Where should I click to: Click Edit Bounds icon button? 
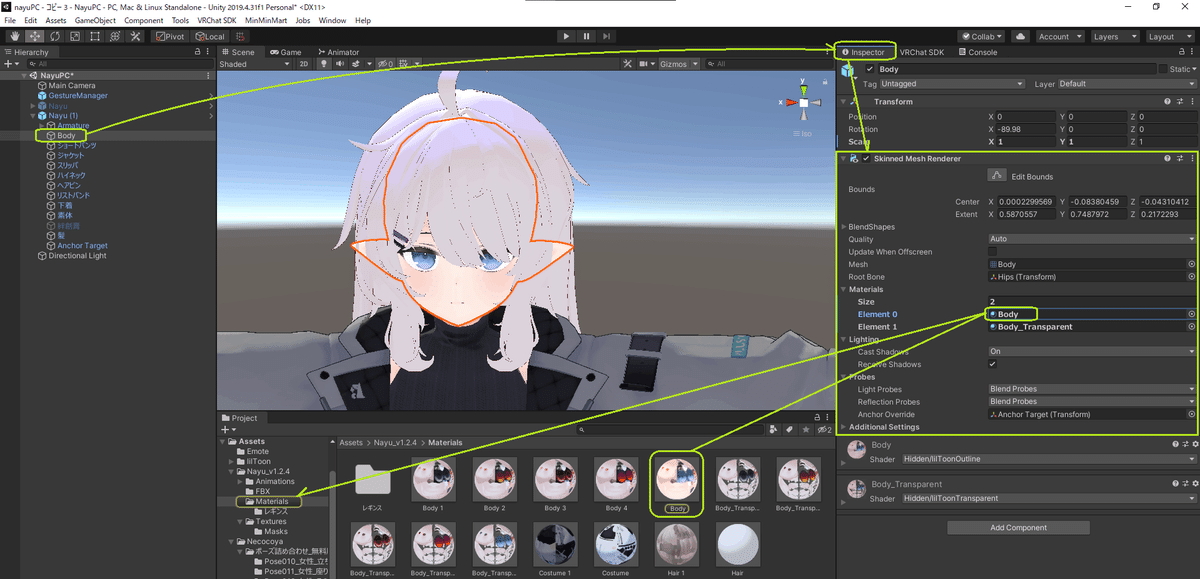(997, 176)
